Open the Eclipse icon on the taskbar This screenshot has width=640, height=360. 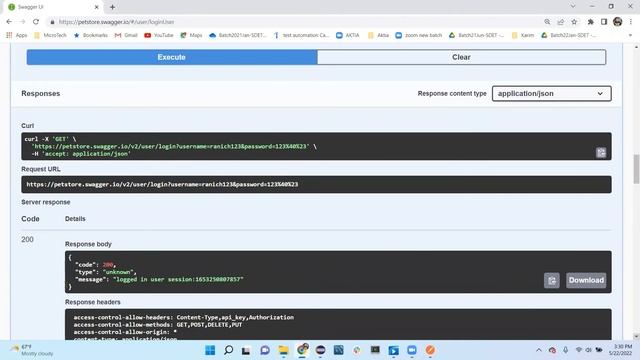(x=320, y=350)
